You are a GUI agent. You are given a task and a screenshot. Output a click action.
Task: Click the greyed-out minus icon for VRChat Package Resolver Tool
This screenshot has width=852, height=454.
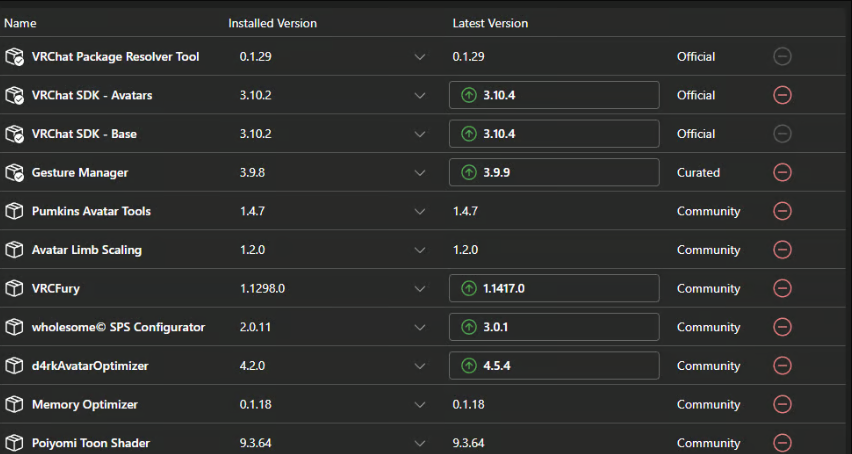[782, 56]
